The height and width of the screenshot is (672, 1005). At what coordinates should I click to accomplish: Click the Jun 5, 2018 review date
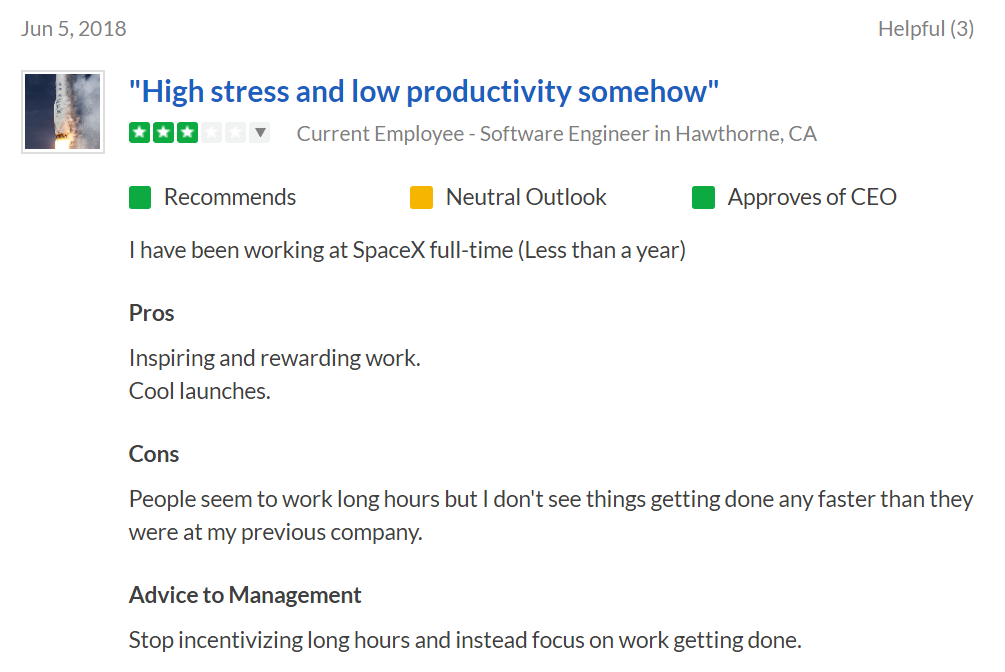[74, 29]
